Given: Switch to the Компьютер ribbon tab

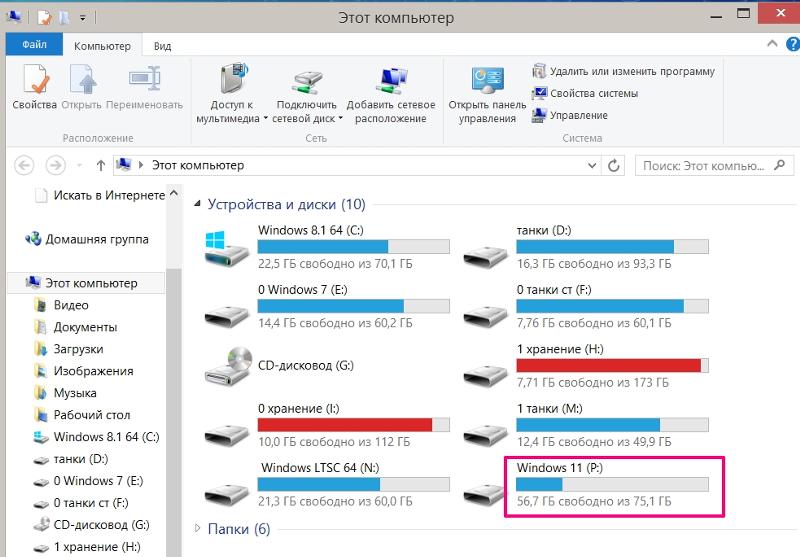Looking at the screenshot, I should (102, 46).
